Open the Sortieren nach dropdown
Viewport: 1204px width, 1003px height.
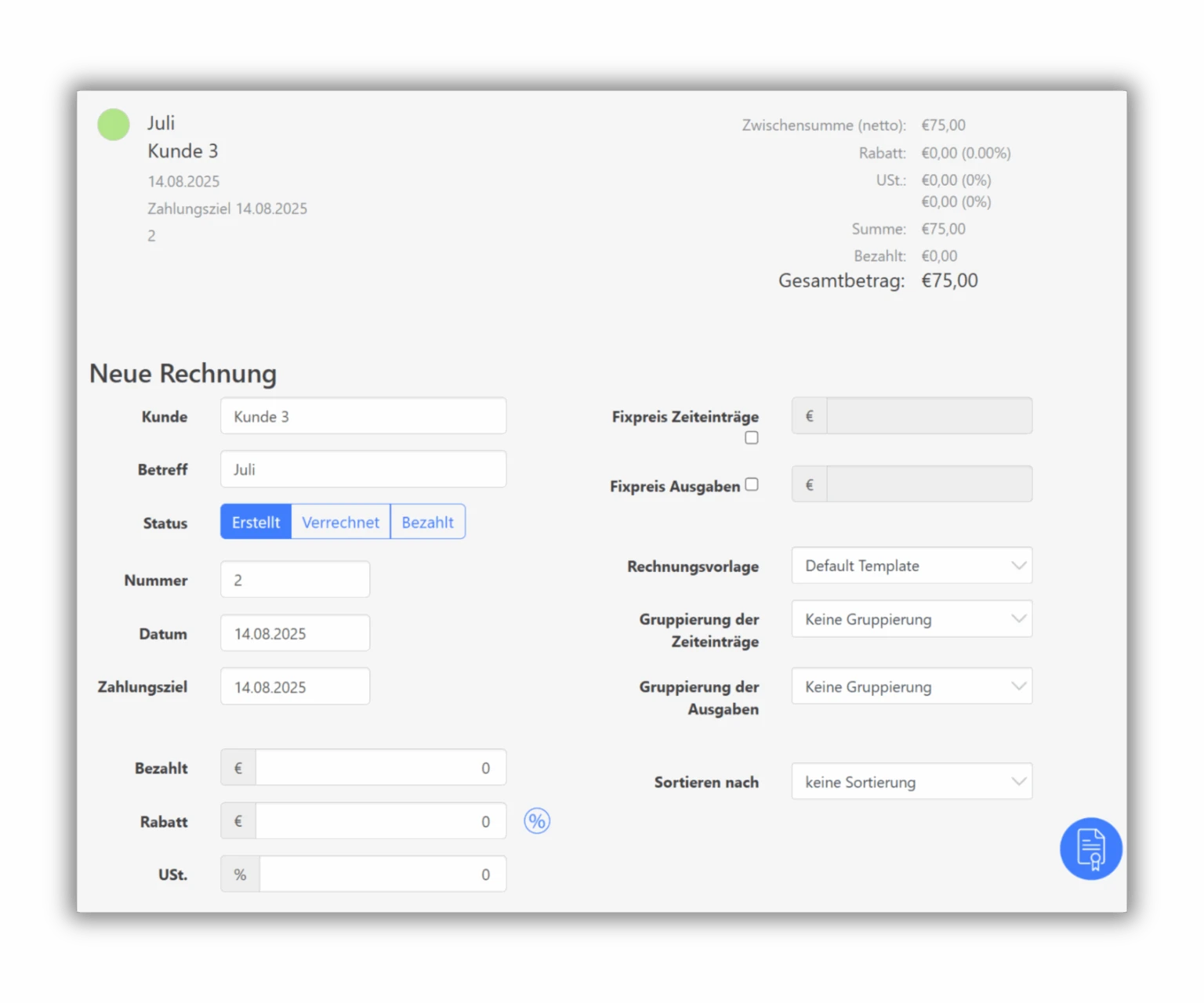pos(911,782)
